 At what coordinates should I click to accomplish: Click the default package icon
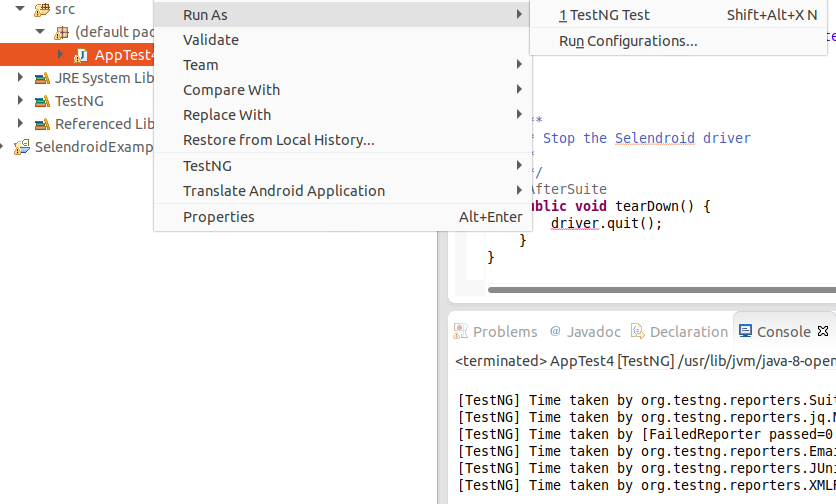pyautogui.click(x=62, y=33)
